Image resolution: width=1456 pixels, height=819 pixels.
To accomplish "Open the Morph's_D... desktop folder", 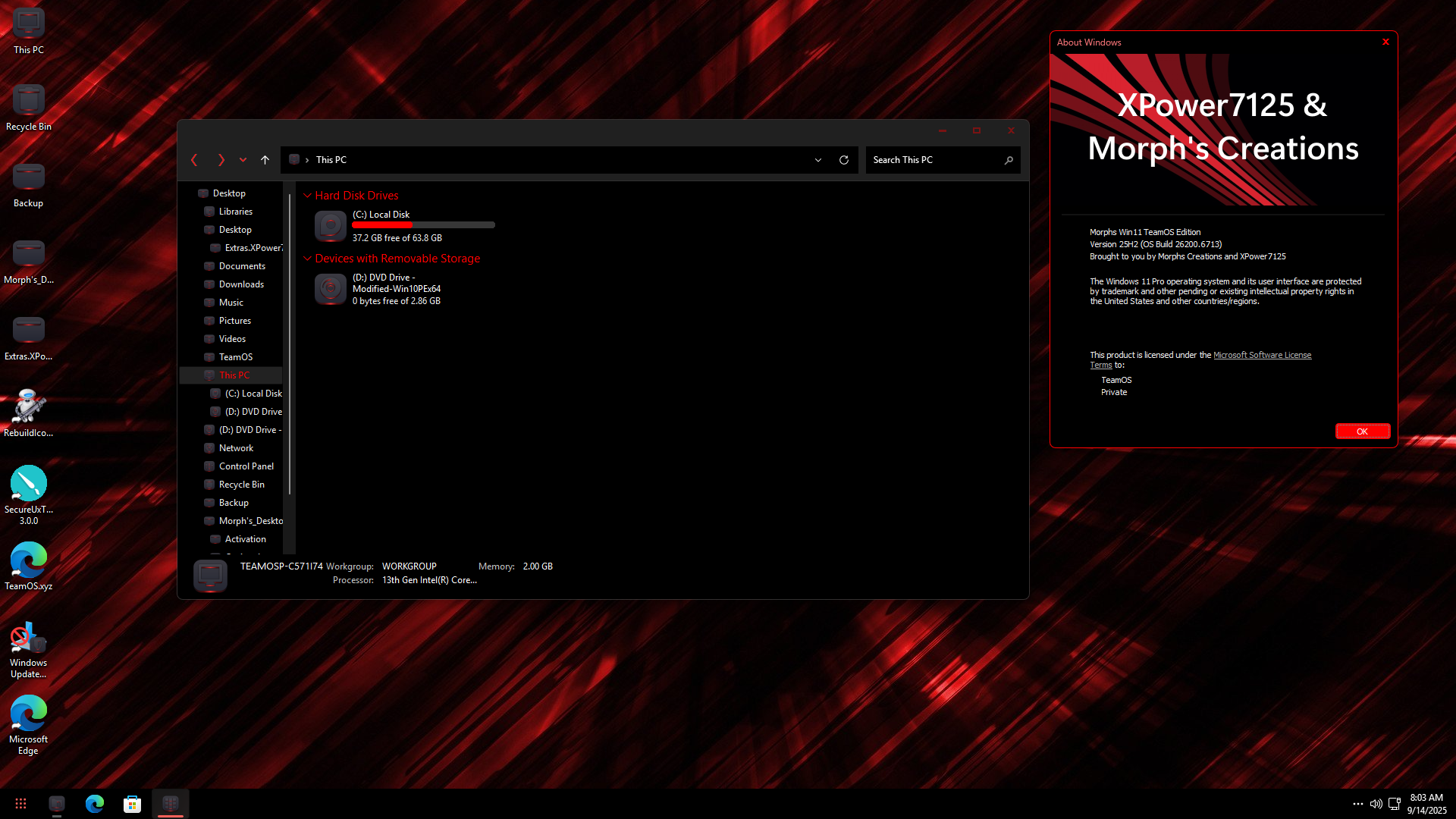I will click(x=28, y=261).
